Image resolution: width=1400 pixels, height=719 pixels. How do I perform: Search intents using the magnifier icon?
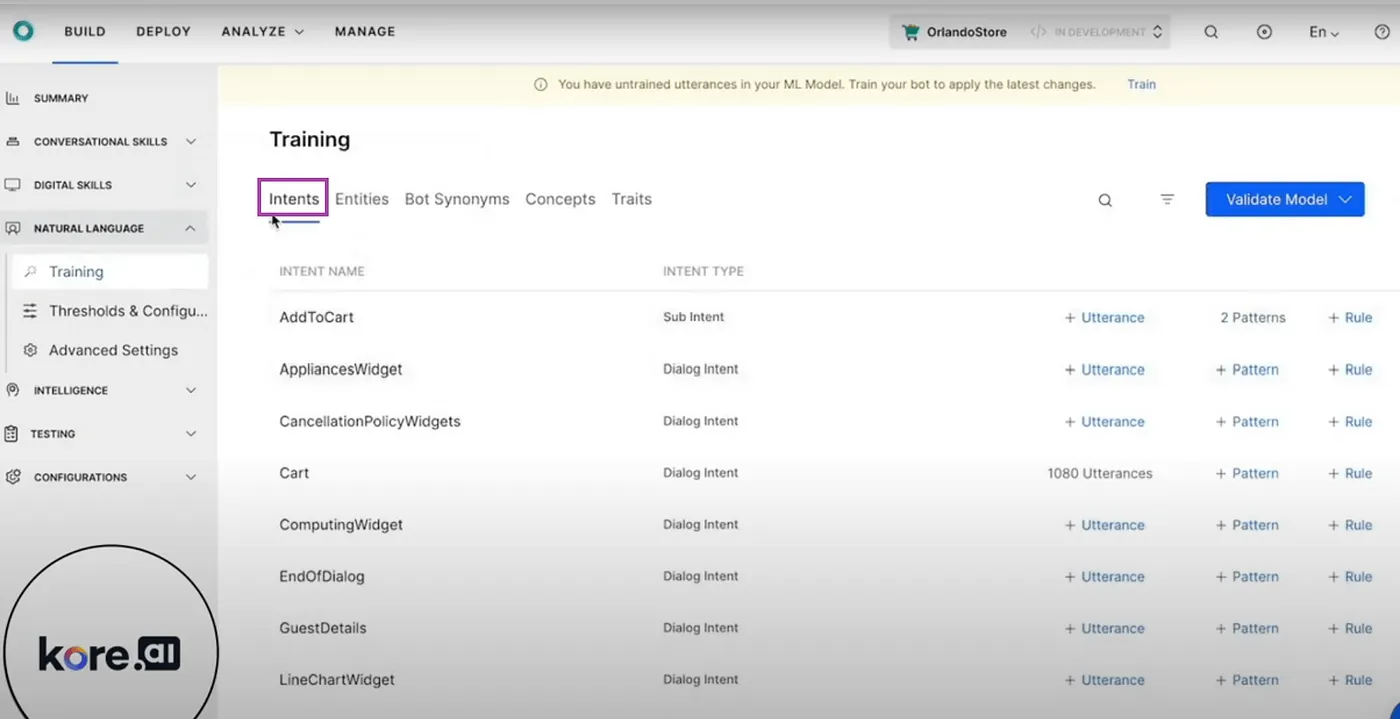[1105, 200]
